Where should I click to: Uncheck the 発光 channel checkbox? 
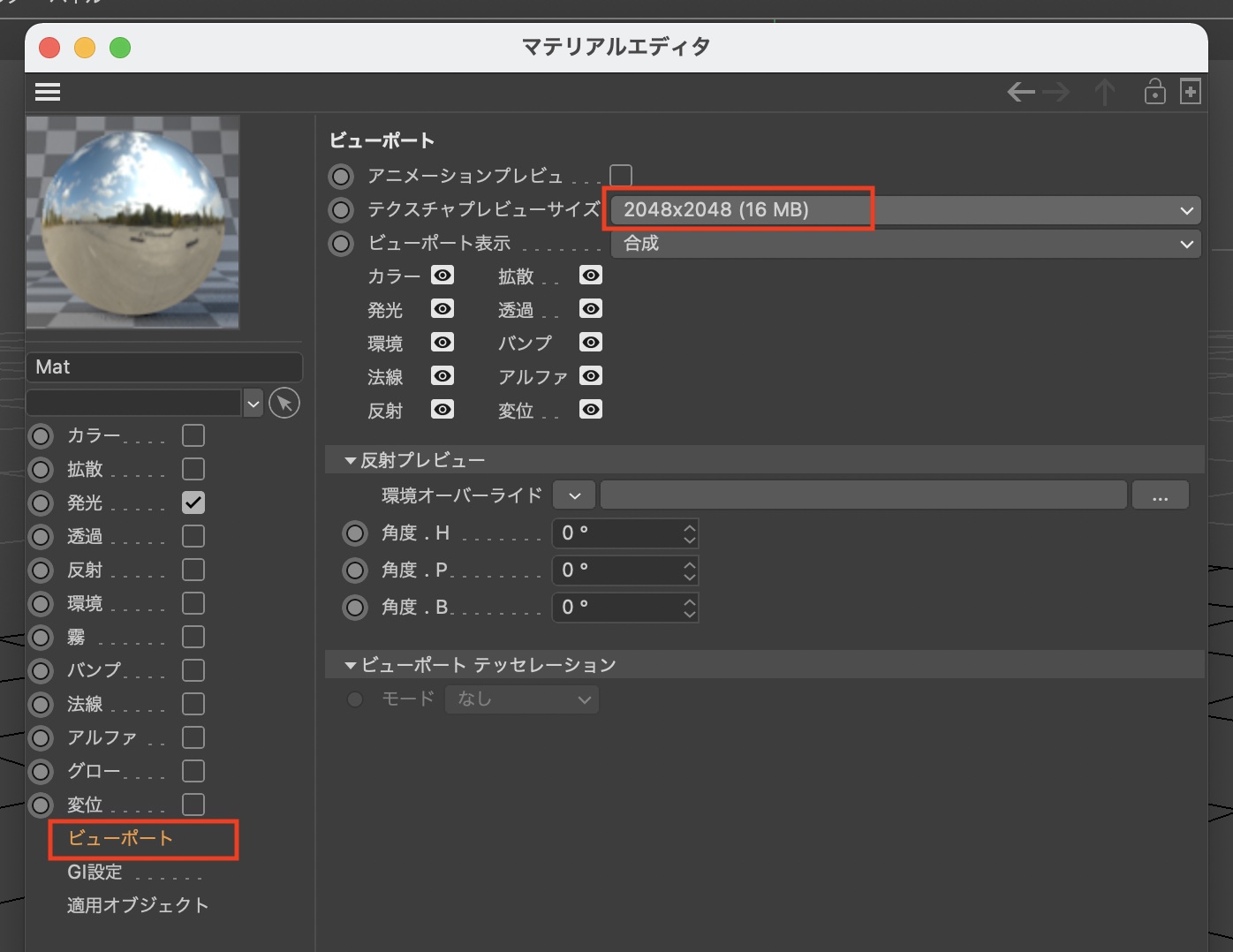point(193,502)
